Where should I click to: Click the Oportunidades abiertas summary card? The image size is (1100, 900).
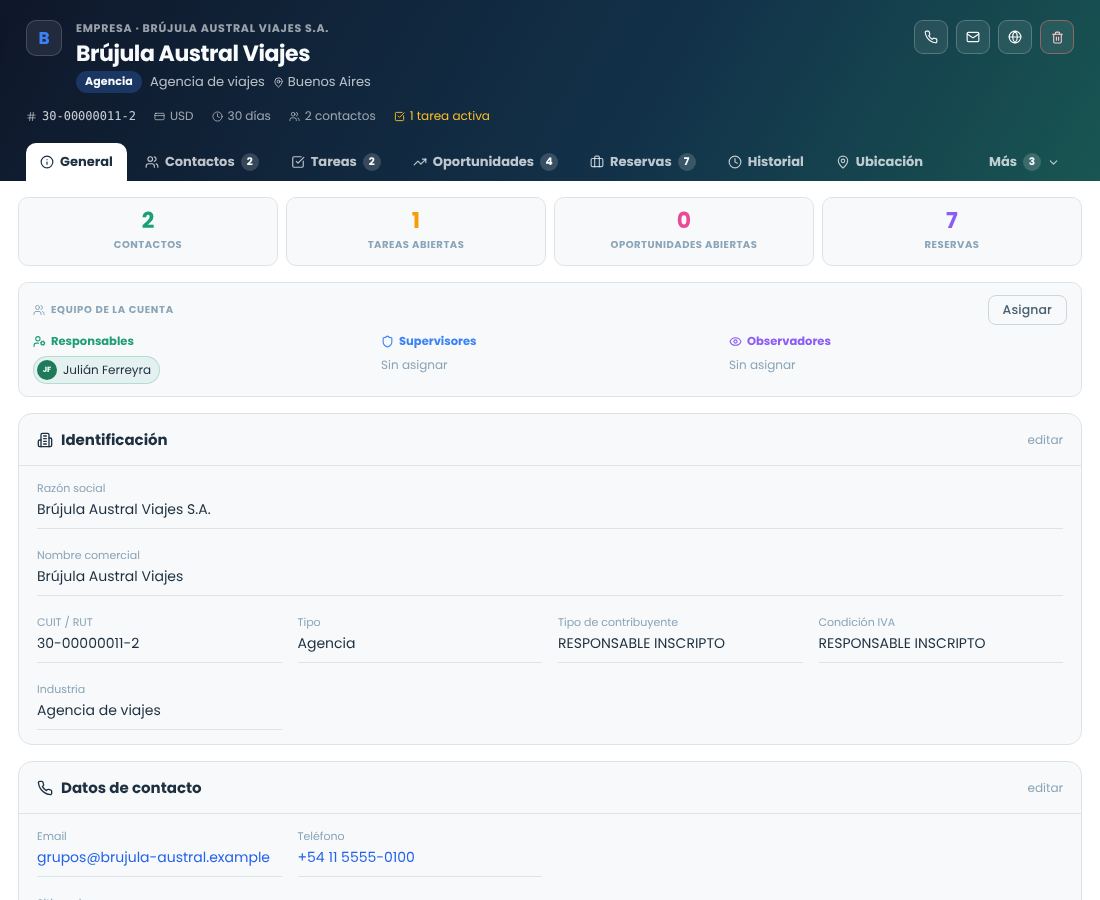(684, 231)
